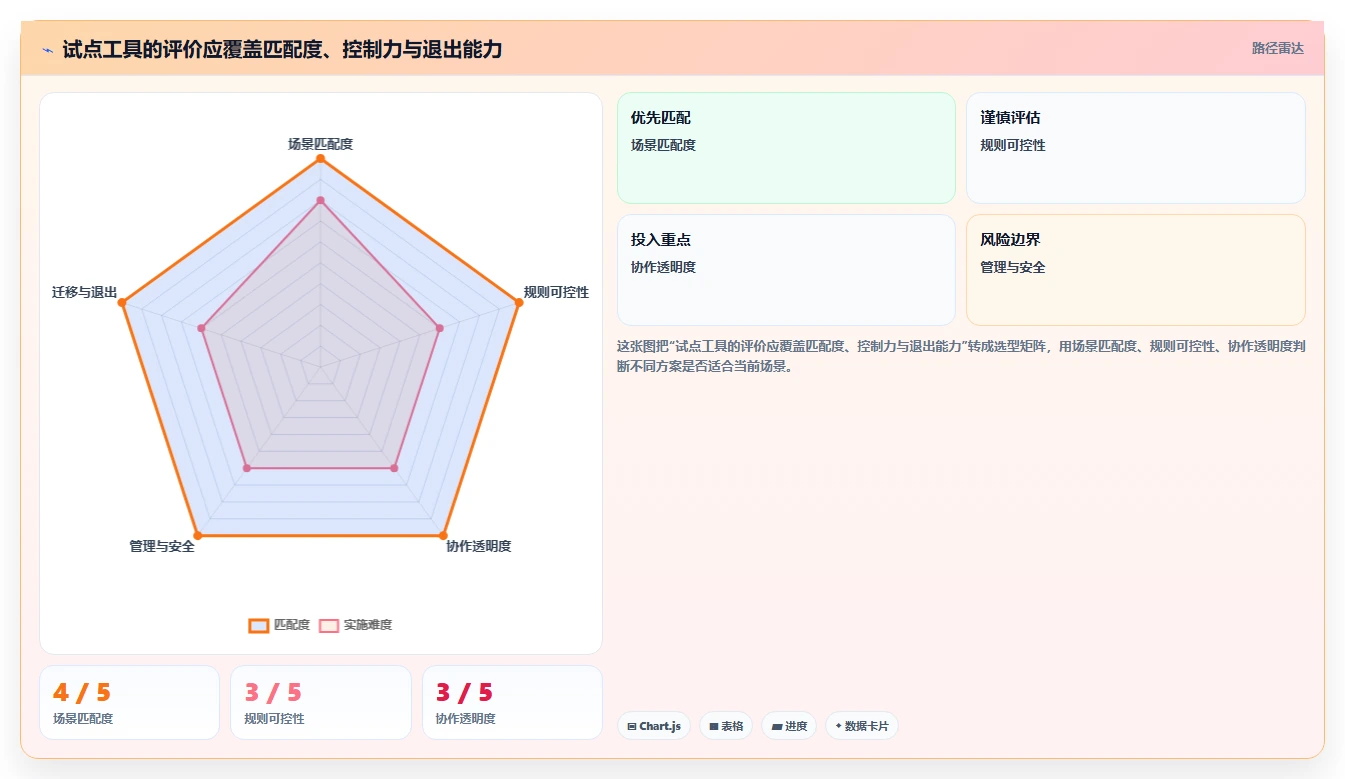
Task: Select the 进度 tag
Action: [789, 726]
